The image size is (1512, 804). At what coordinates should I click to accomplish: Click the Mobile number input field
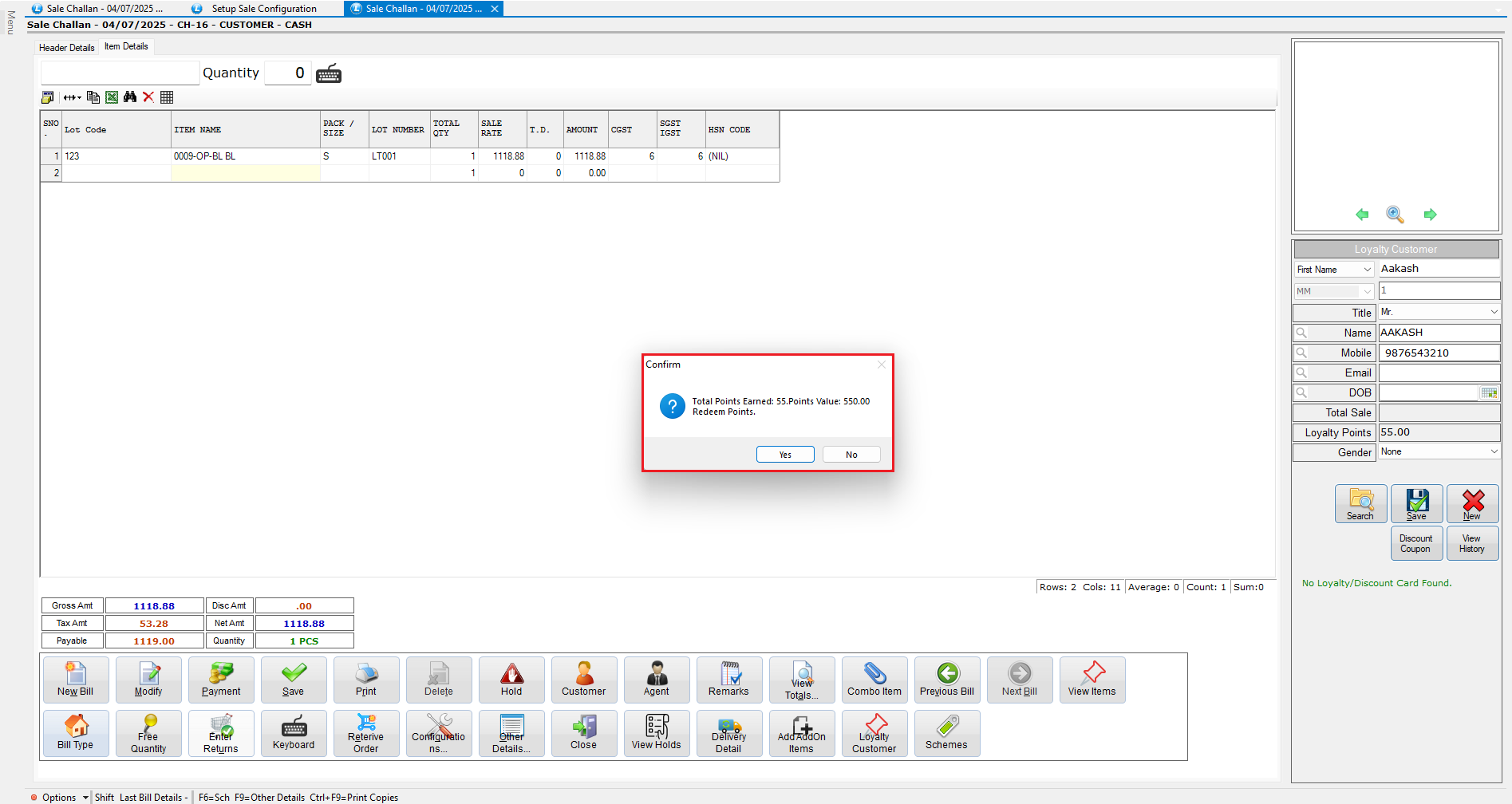coord(1439,353)
